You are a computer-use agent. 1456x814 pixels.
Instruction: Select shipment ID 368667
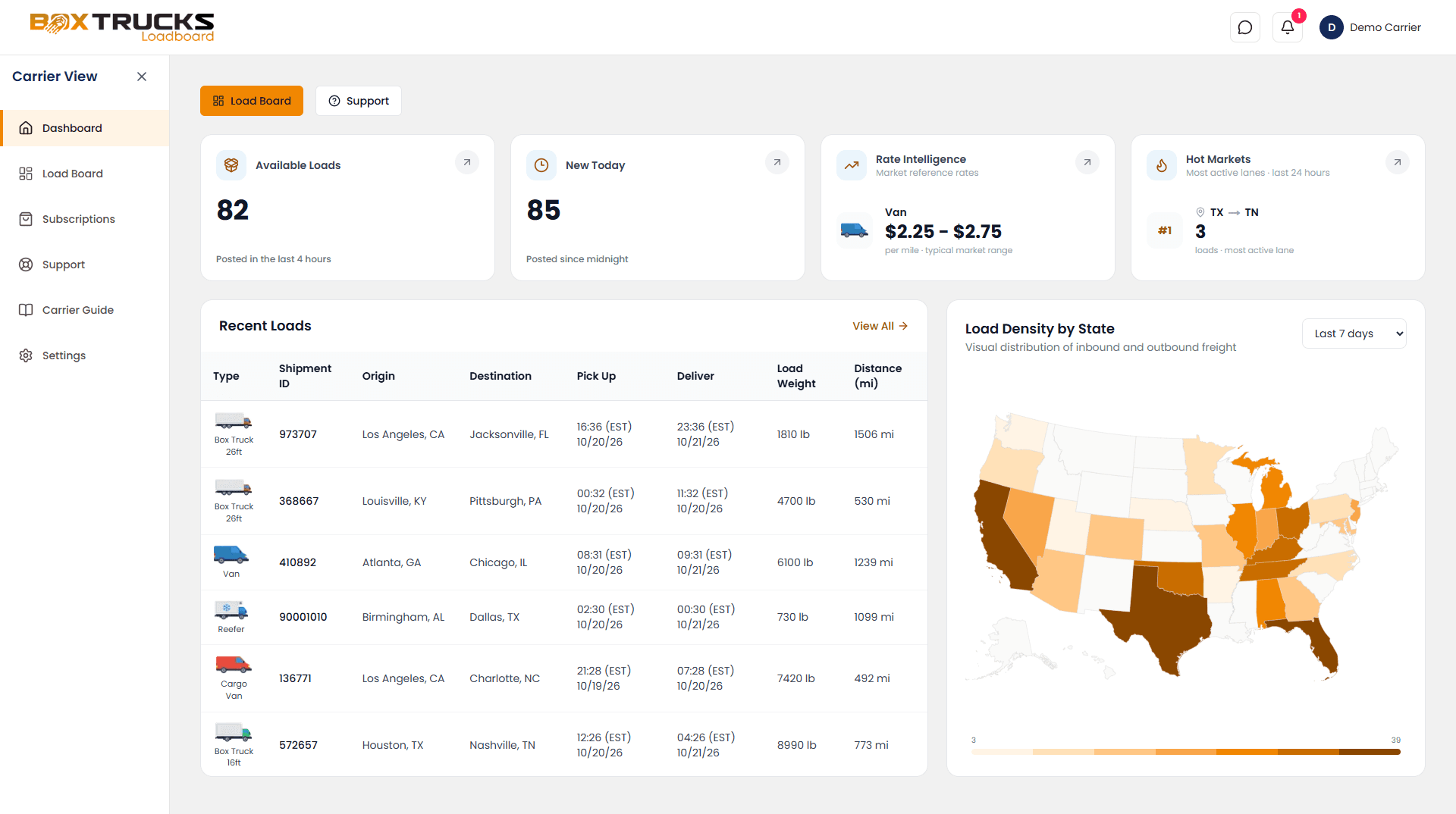pos(299,501)
